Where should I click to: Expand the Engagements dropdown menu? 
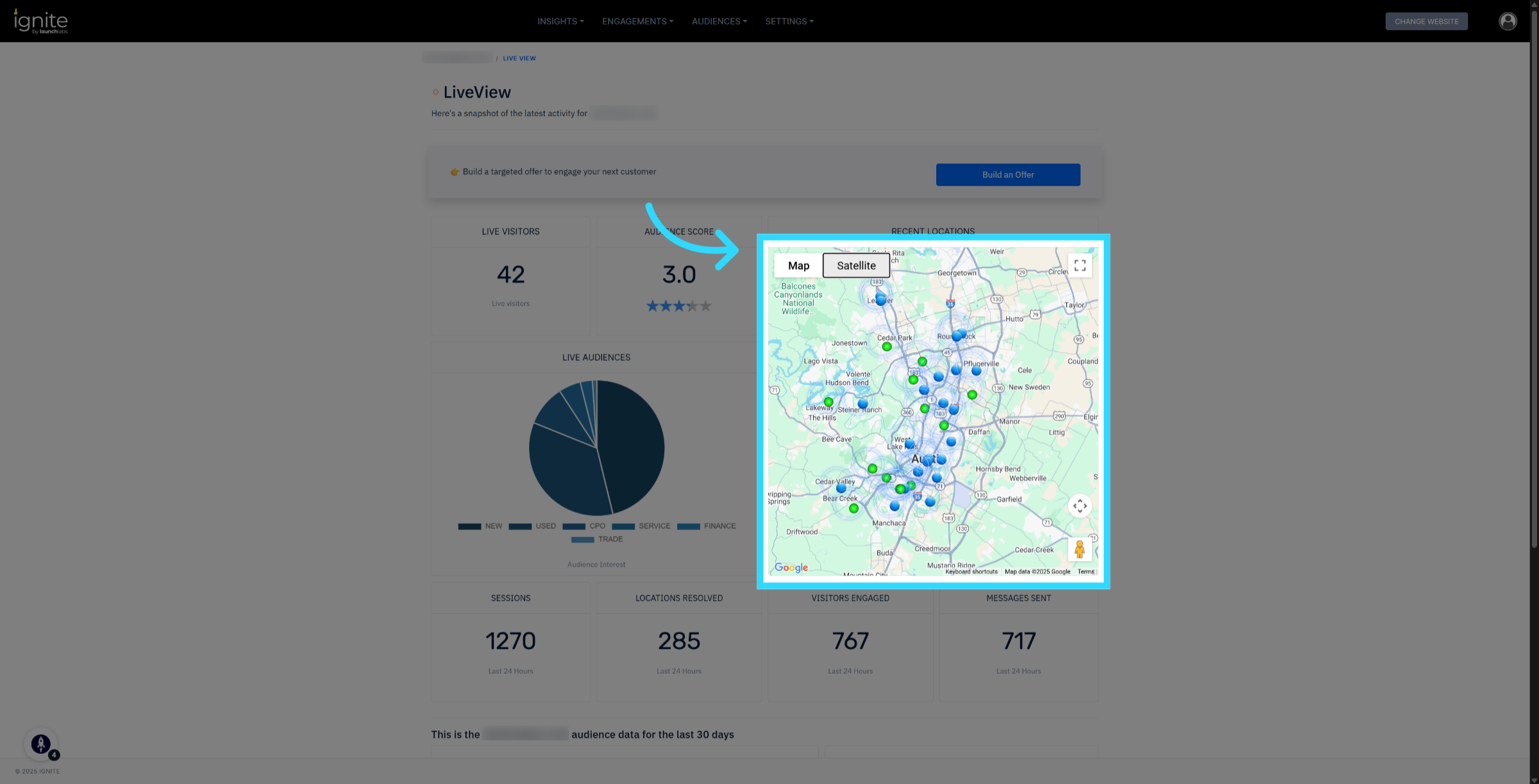point(637,21)
